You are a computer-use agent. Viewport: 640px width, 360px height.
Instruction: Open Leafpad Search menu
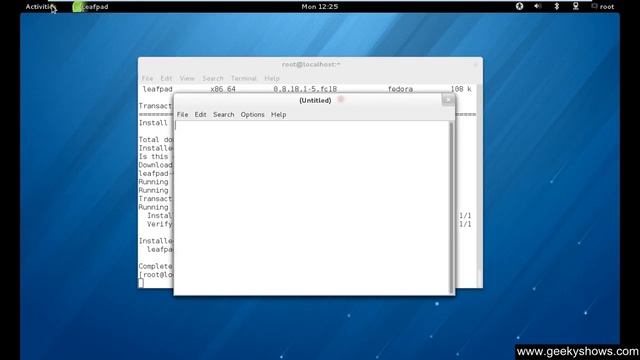tap(224, 115)
